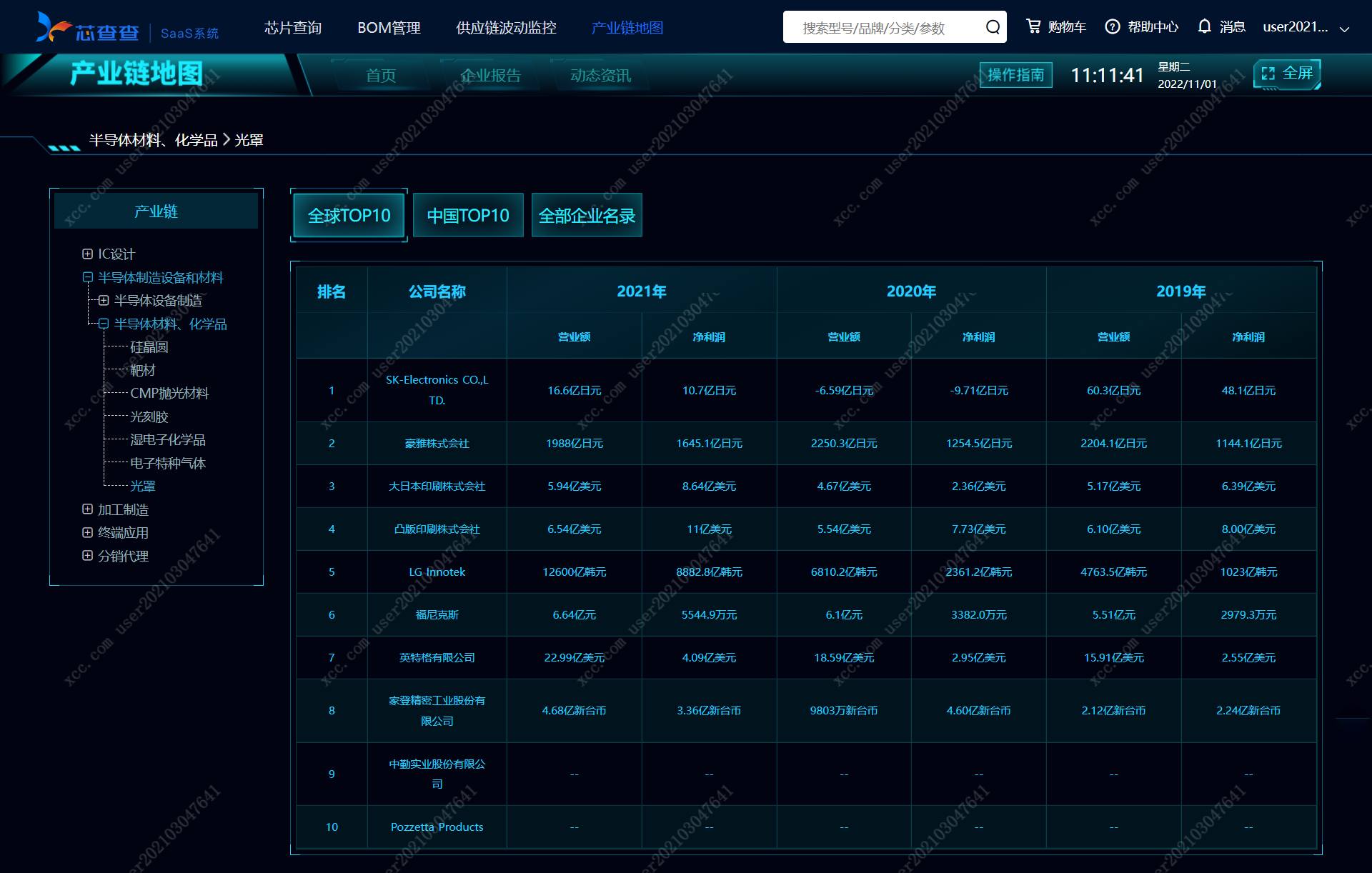
Task: Click the 购物车 text link
Action: pos(1067,27)
